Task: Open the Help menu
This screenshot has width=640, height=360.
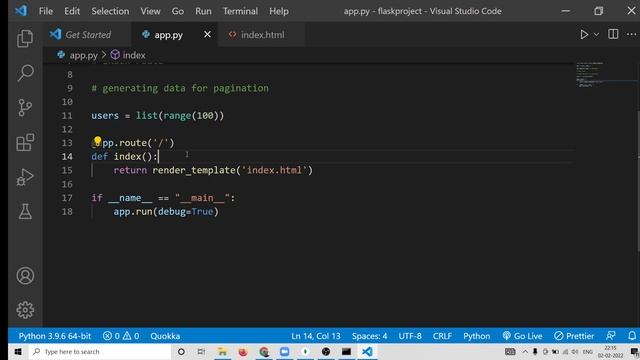Action: click(279, 11)
